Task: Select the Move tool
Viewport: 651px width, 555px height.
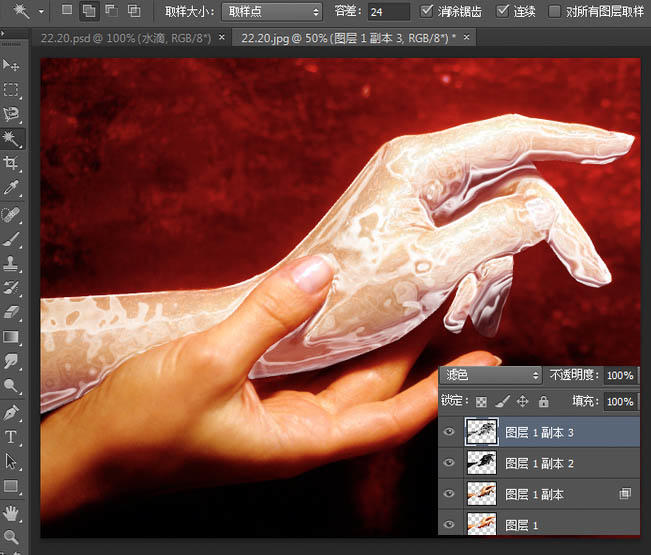Action: click(12, 65)
